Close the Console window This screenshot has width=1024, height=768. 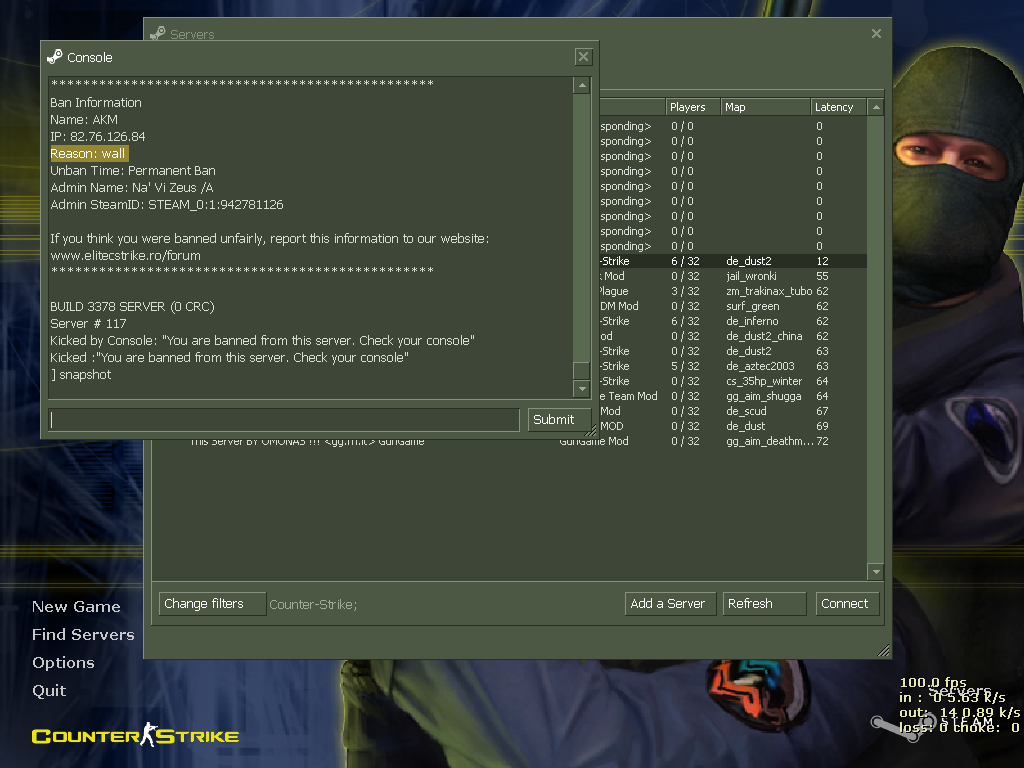coord(583,57)
